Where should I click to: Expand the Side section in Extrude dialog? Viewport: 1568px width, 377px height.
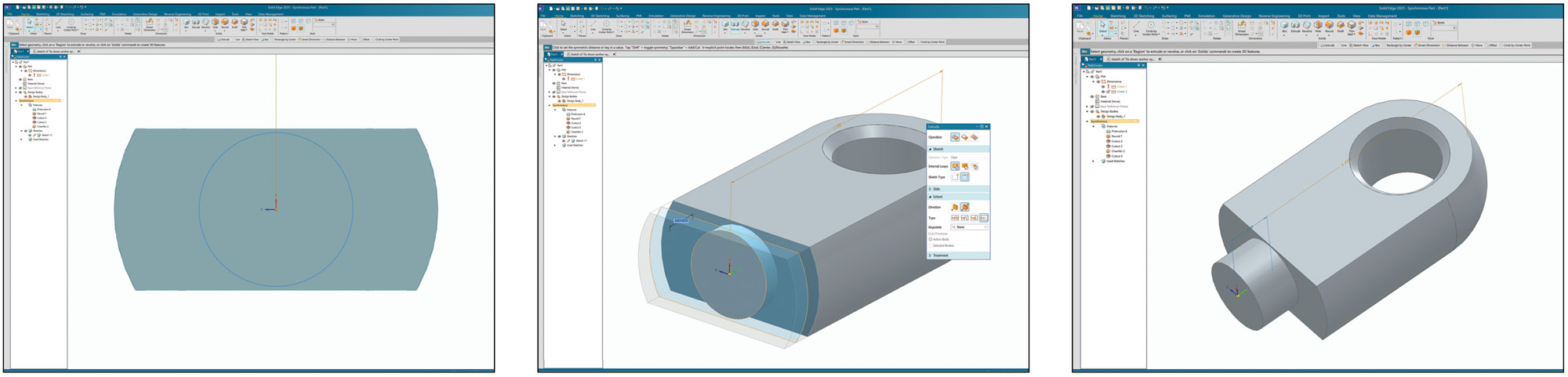[936, 189]
